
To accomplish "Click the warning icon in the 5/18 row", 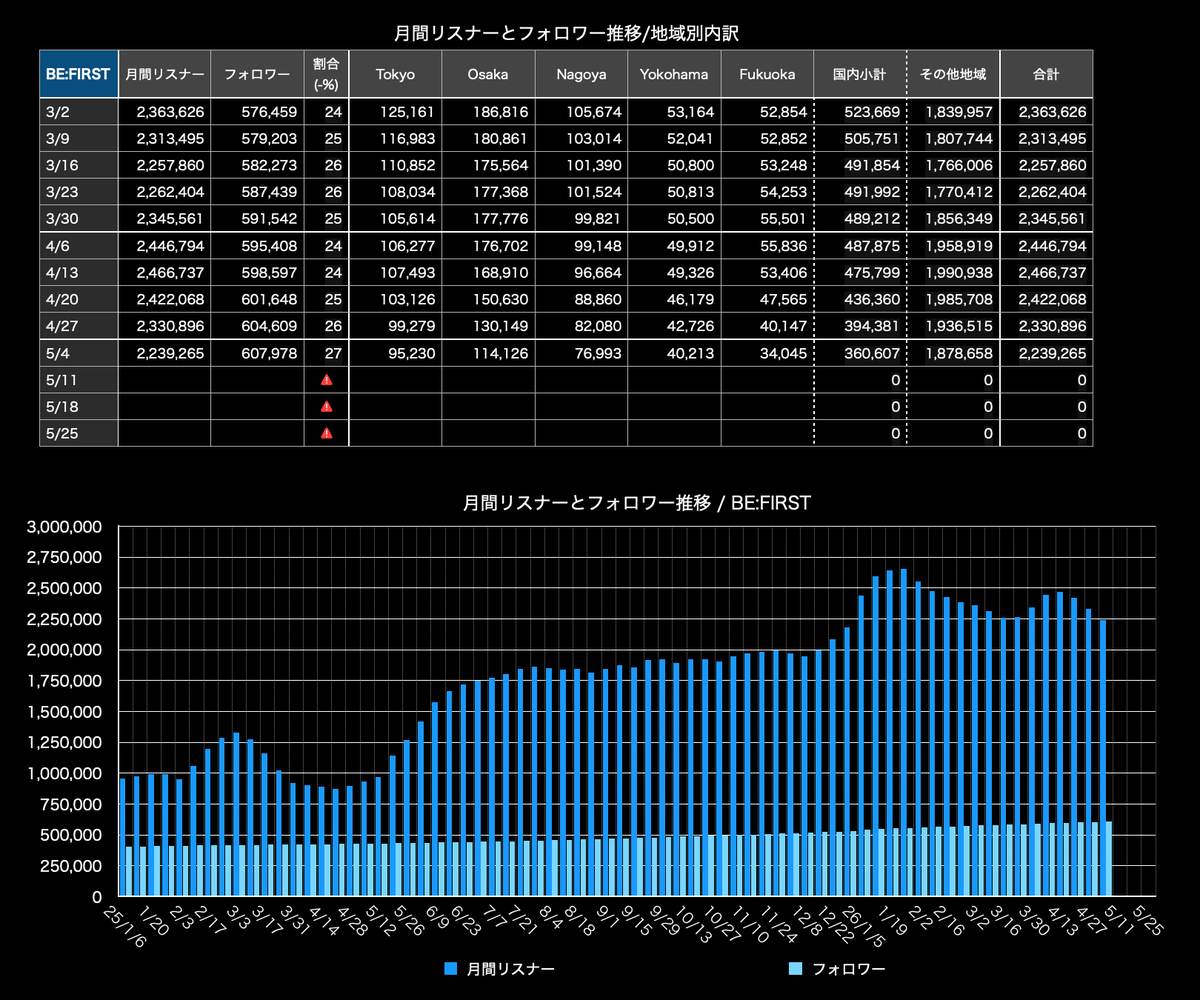I will coord(326,407).
